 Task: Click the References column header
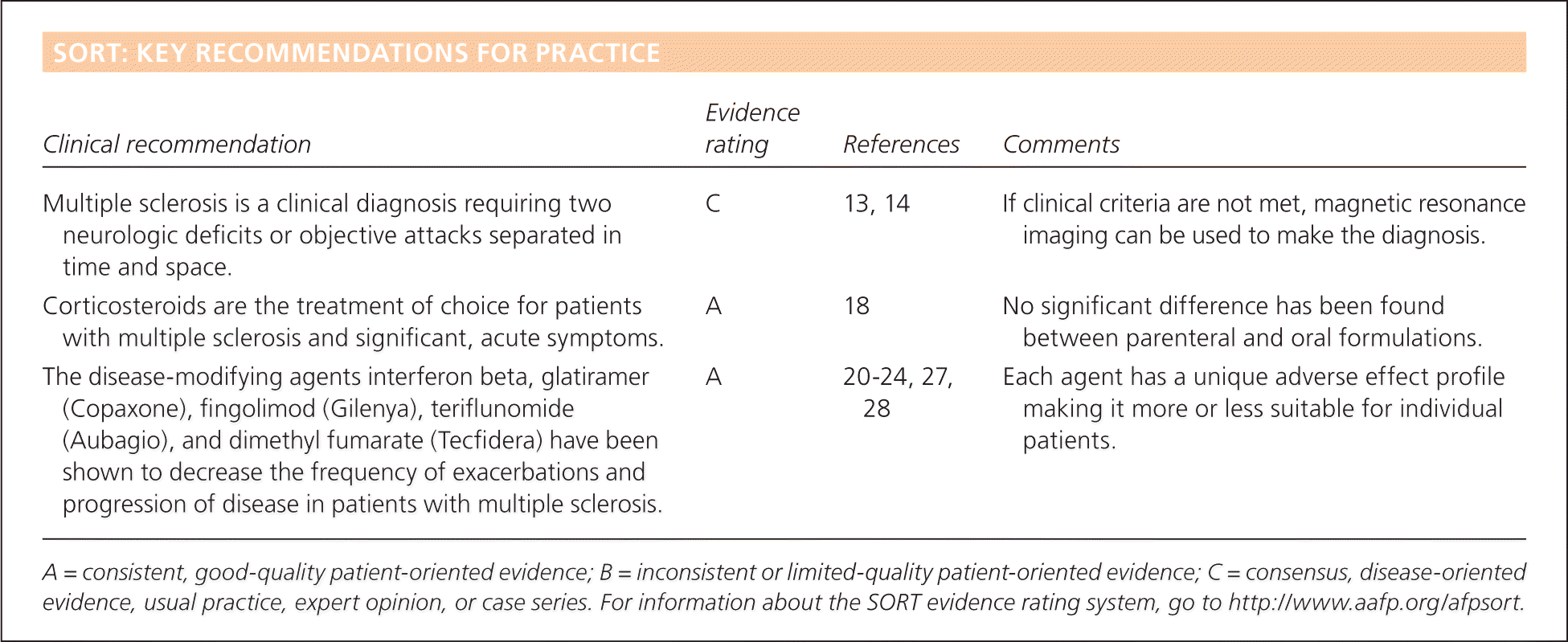pos(900,145)
